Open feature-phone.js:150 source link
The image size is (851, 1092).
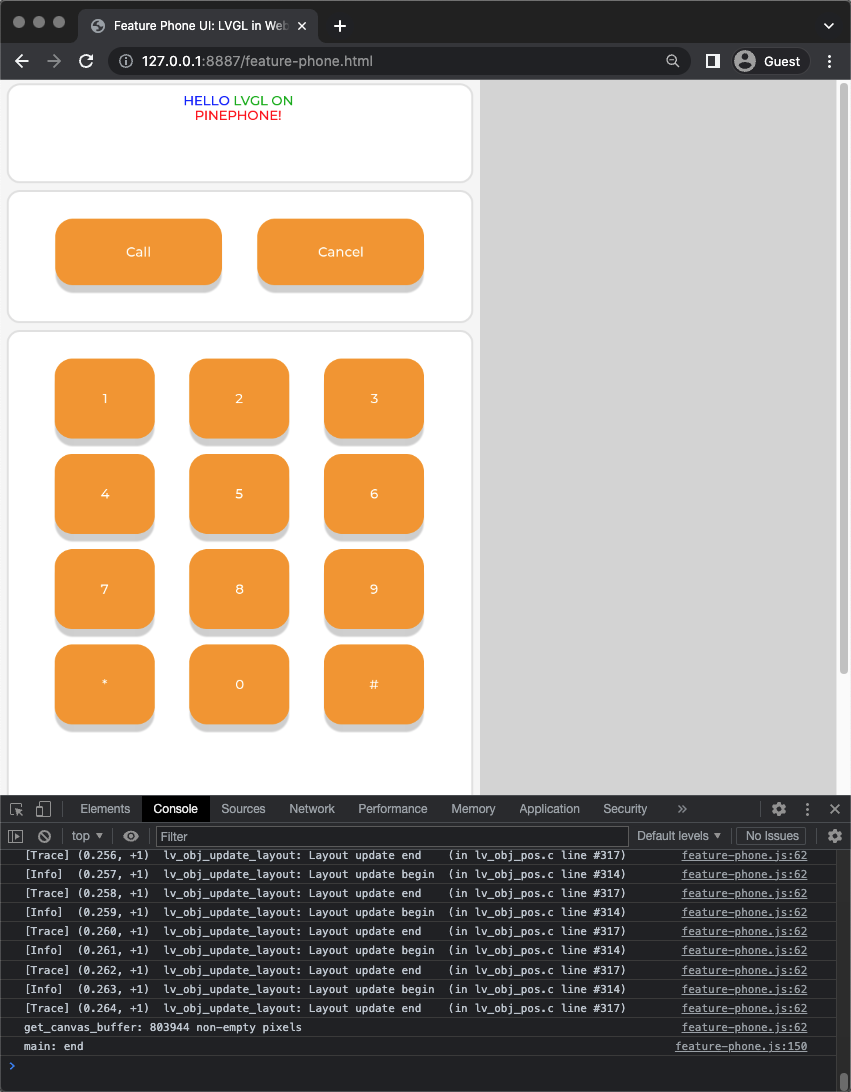pos(740,1046)
